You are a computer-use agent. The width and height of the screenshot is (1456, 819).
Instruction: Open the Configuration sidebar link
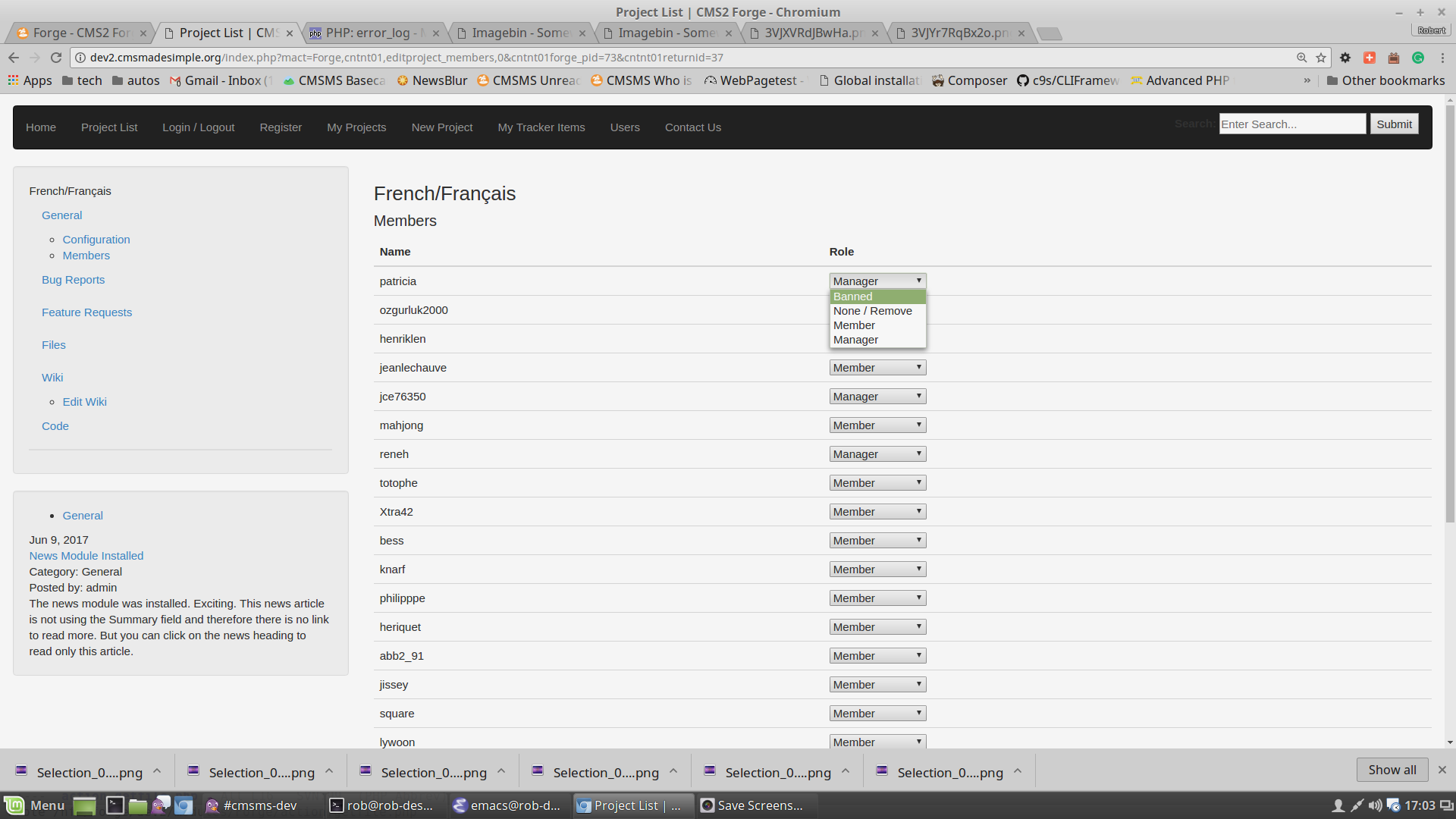96,240
